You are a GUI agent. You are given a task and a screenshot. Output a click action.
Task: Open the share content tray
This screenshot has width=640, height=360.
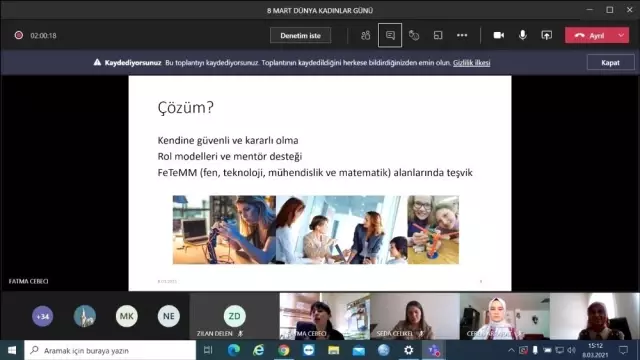(x=547, y=36)
